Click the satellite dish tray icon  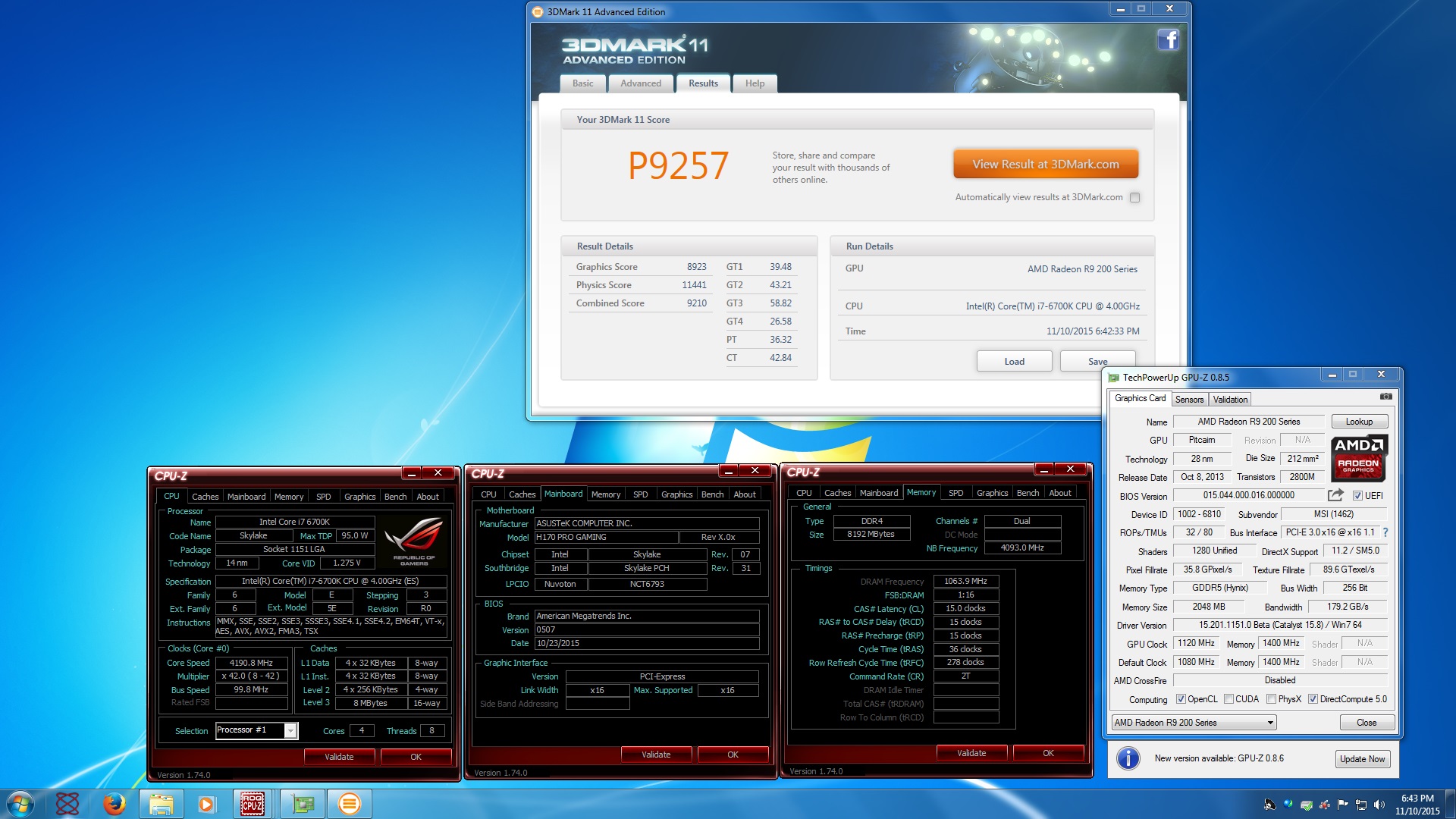click(x=1269, y=805)
